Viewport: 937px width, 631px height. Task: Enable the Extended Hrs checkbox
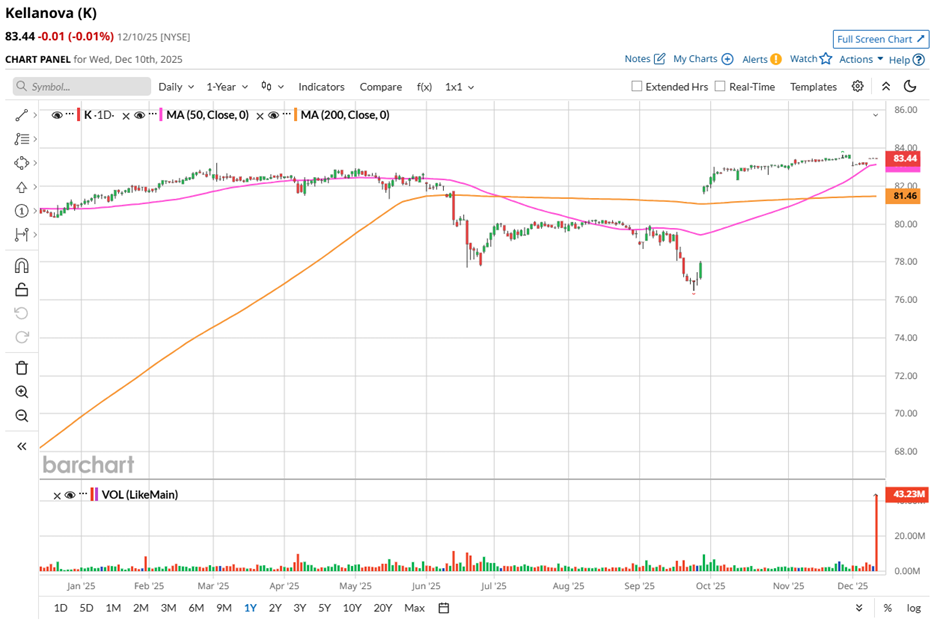(x=637, y=87)
